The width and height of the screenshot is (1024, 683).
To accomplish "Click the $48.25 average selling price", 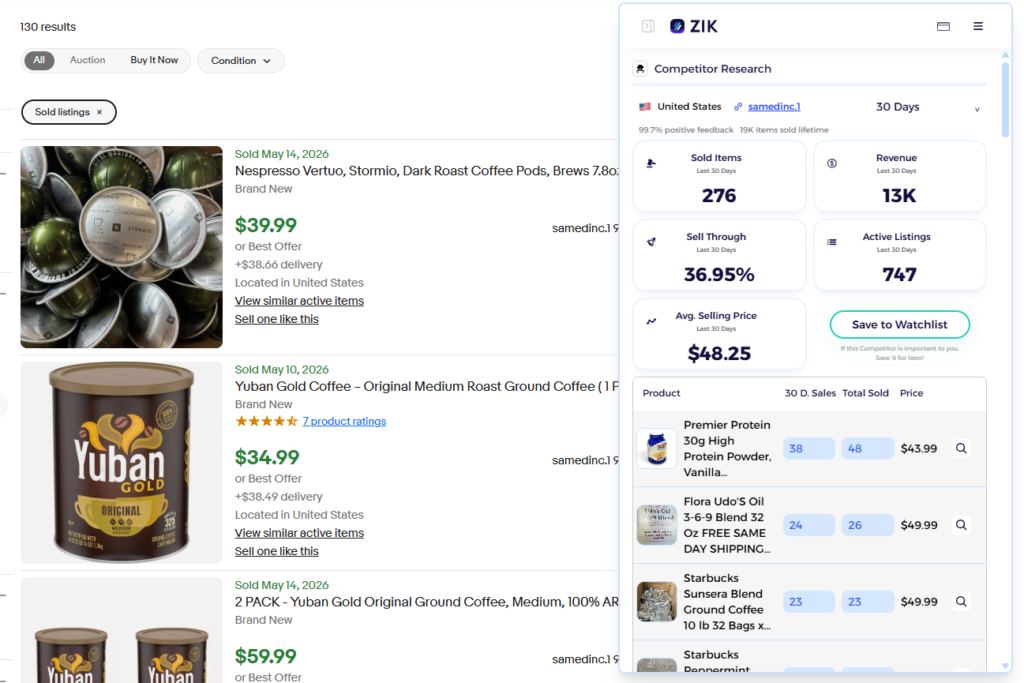I will click(719, 354).
